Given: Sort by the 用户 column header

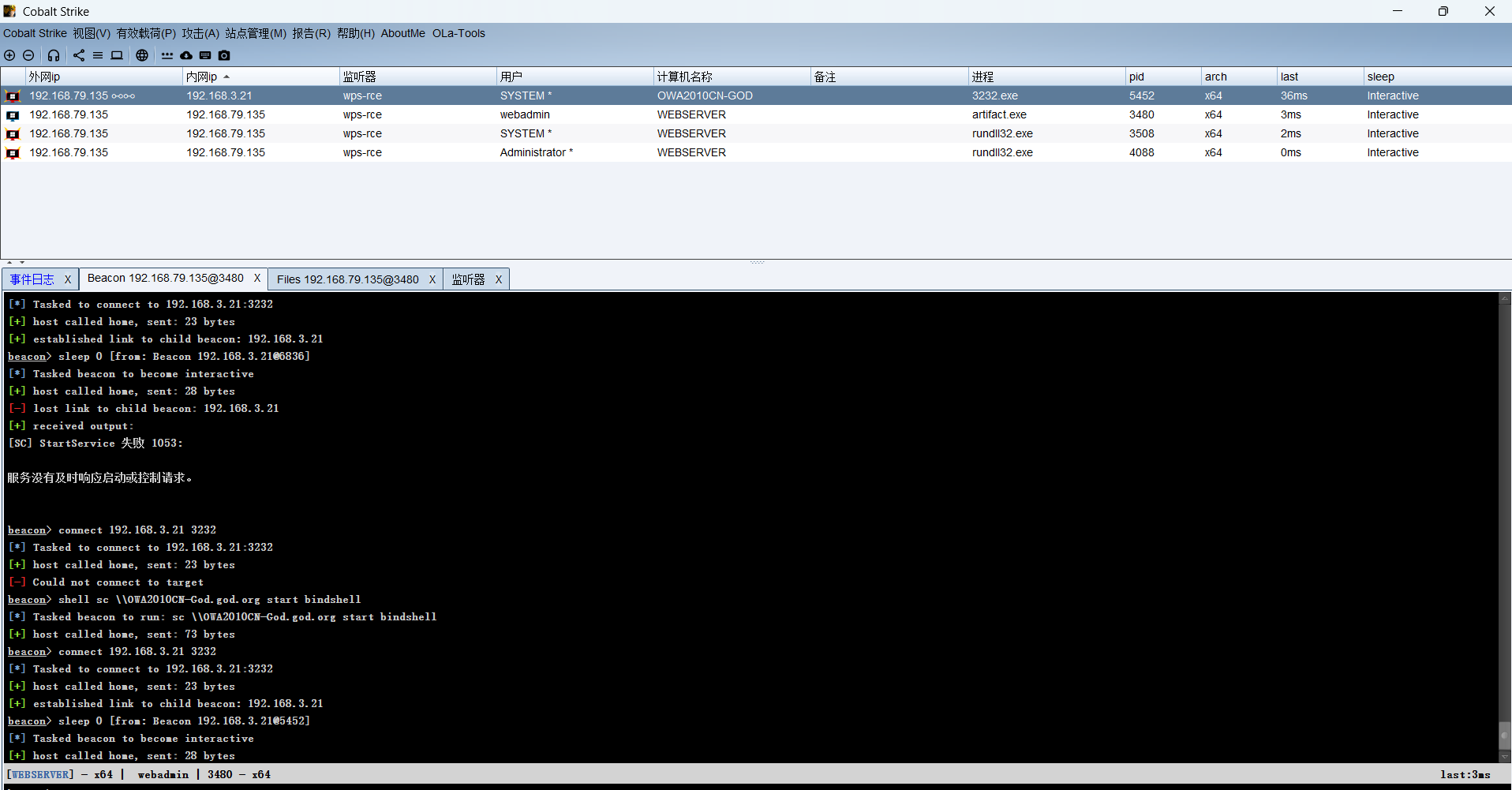Looking at the screenshot, I should click(575, 77).
